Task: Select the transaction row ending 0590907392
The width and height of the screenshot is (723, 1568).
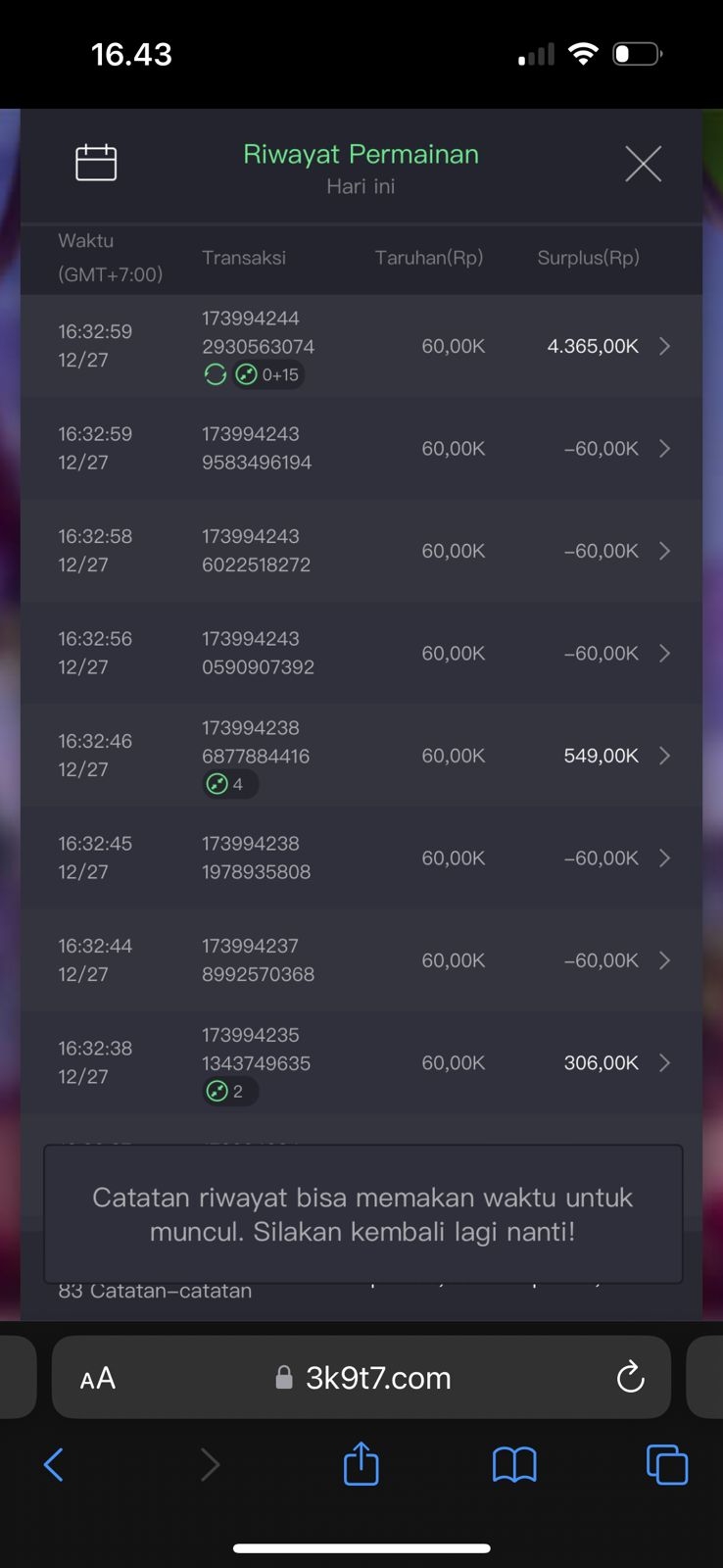Action: [x=361, y=653]
